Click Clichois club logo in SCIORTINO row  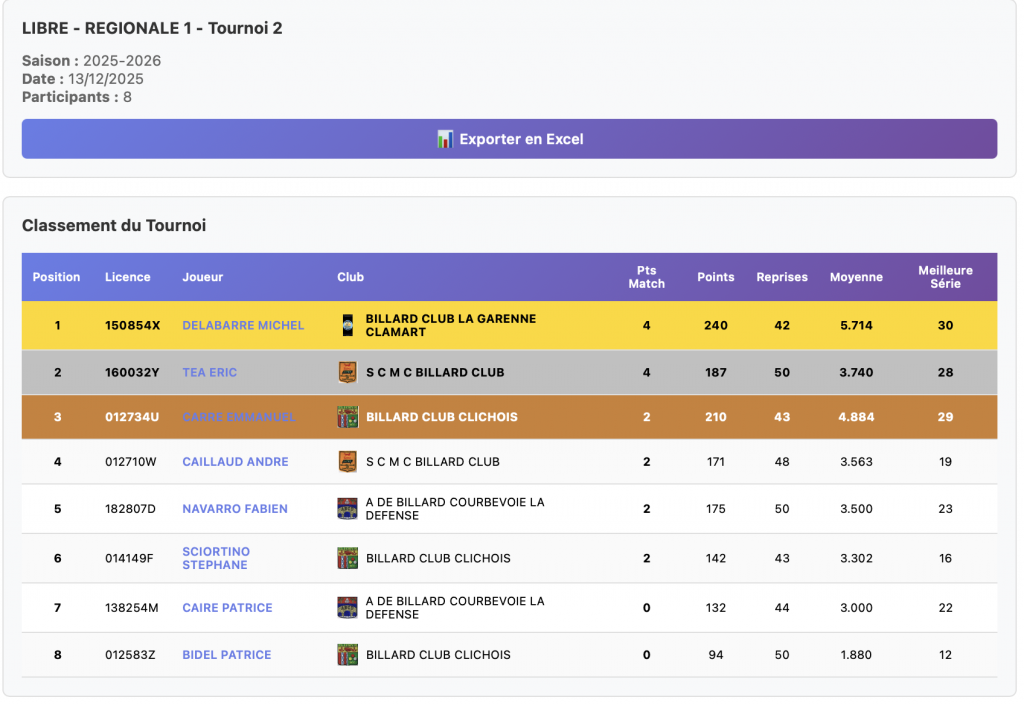click(347, 558)
